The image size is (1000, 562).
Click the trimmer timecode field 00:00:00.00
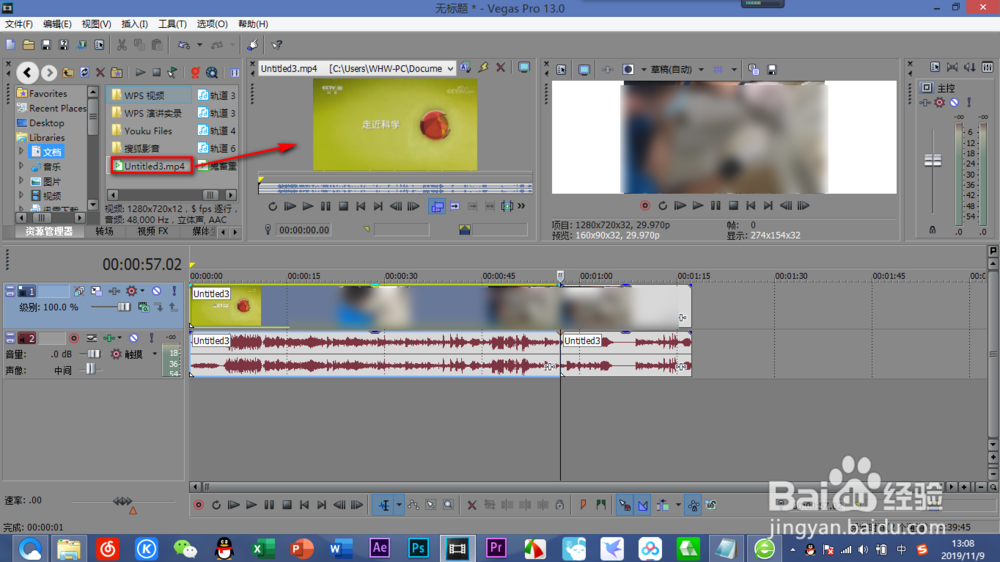pyautogui.click(x=304, y=230)
